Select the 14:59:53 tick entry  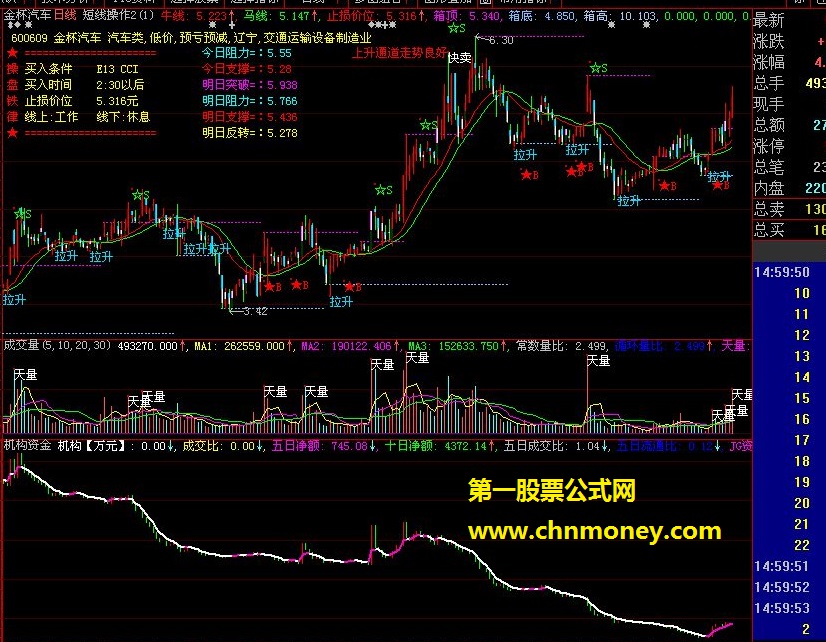782,608
